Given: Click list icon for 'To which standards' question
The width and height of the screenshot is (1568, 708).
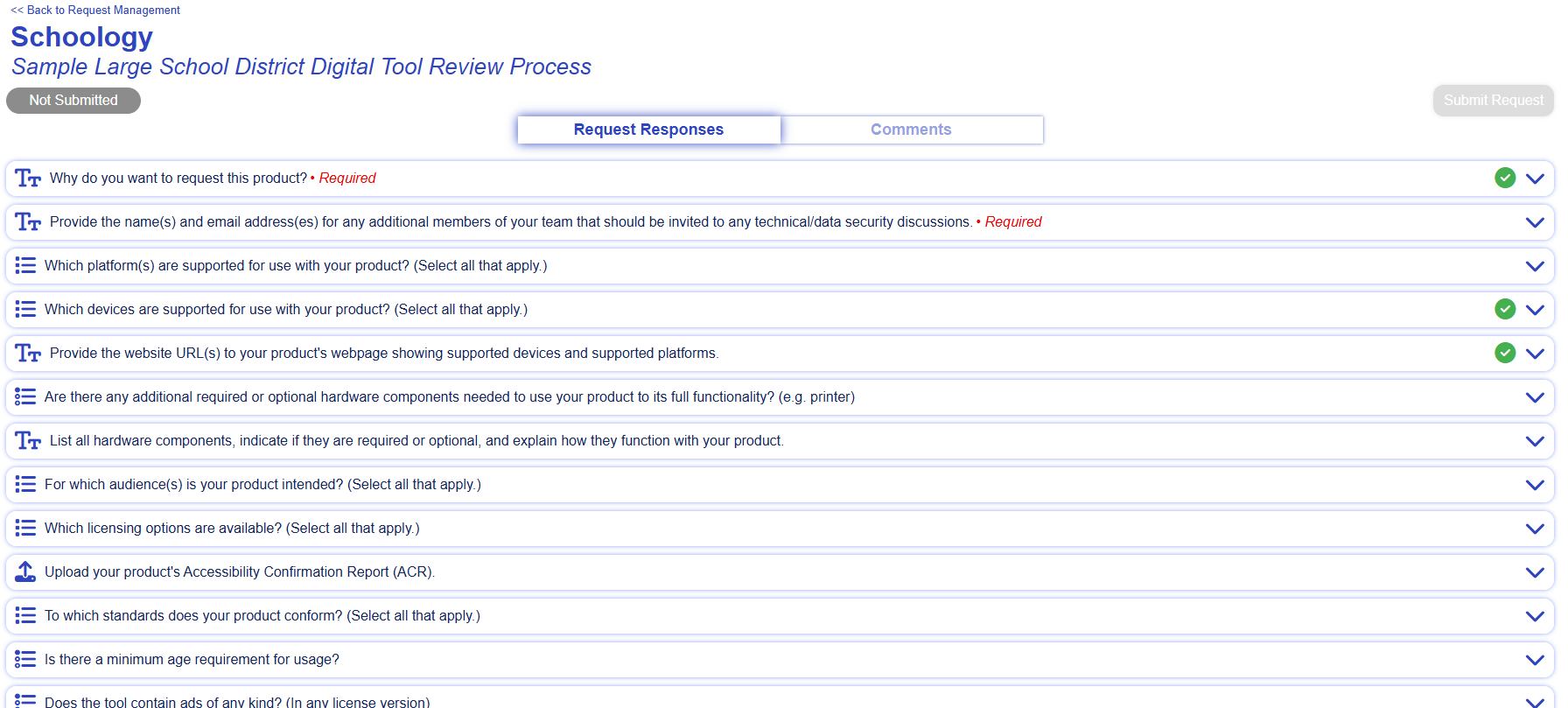Looking at the screenshot, I should click(25, 615).
